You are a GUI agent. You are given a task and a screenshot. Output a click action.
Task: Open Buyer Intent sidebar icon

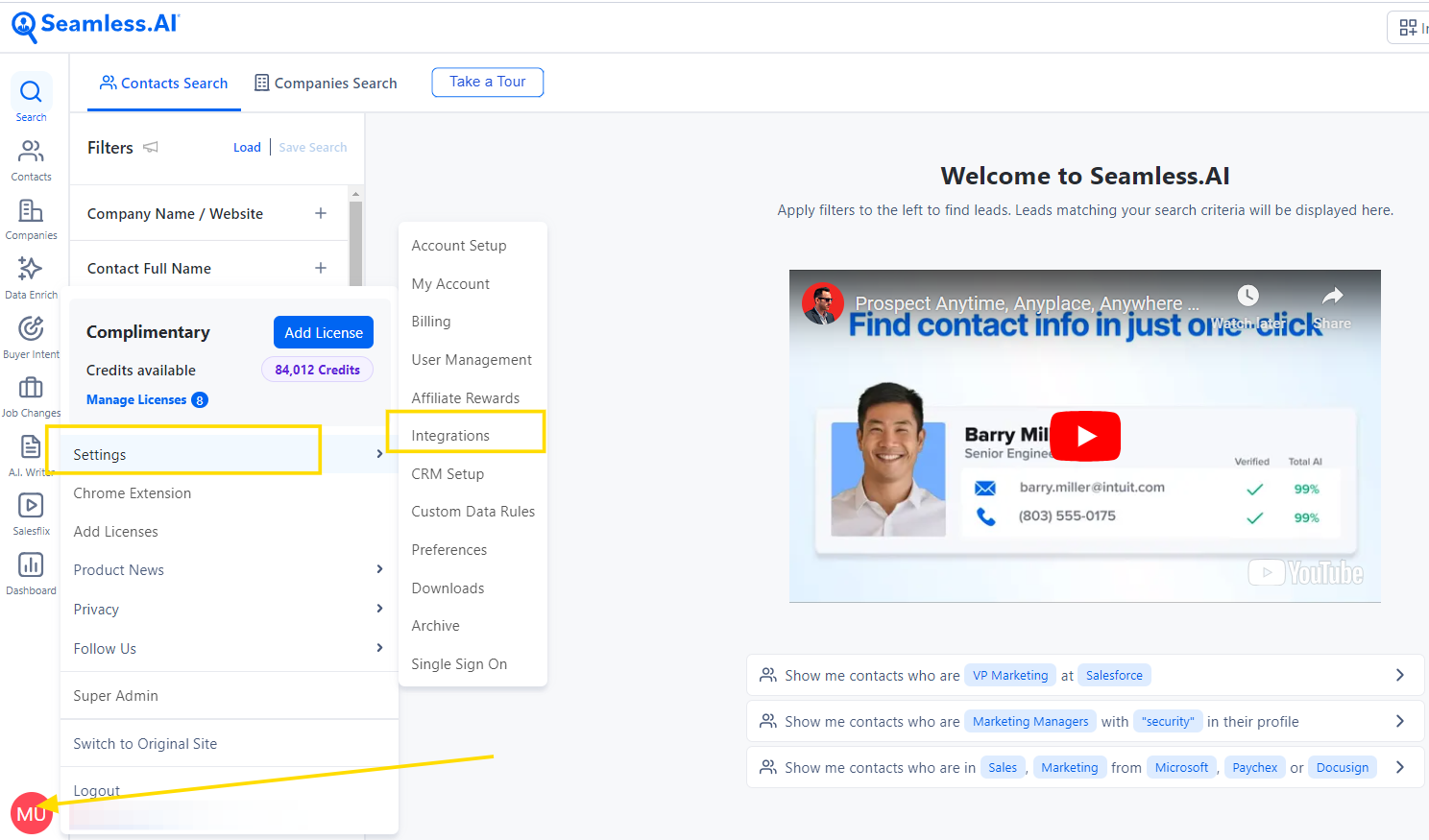point(31,338)
